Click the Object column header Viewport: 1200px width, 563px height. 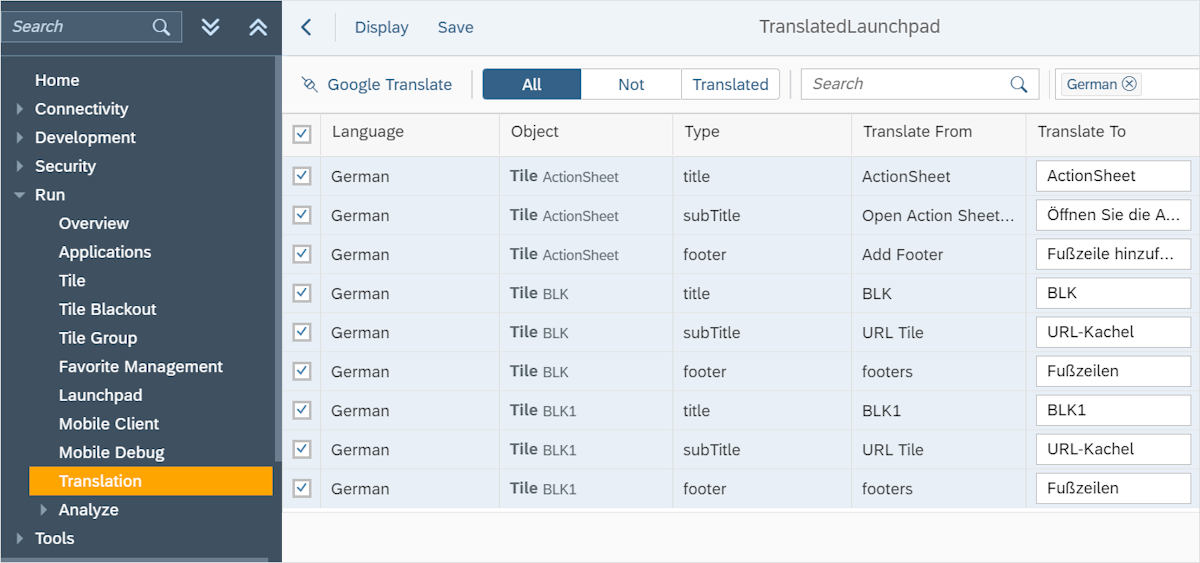[535, 132]
